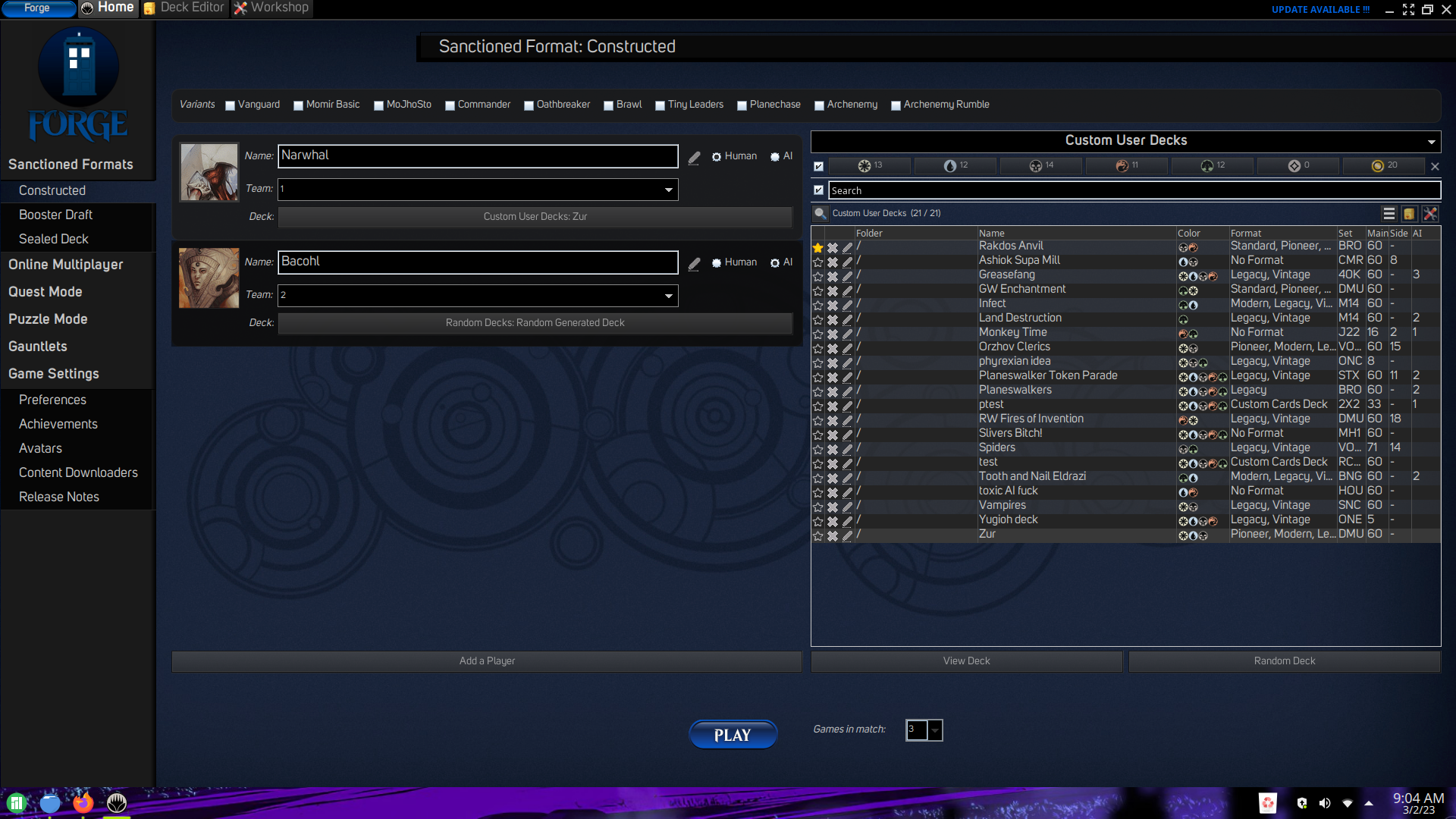
Task: Set Bacohl player to AI
Action: pos(775,263)
